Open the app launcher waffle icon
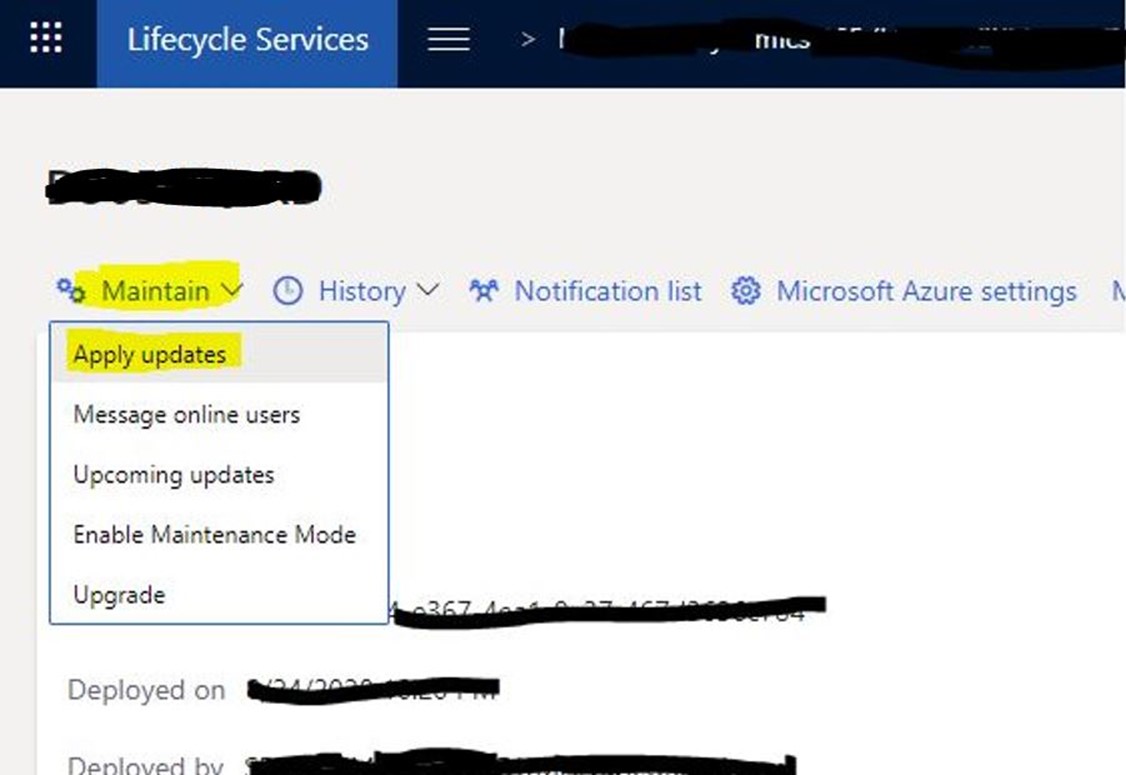1126x775 pixels. coord(46,40)
